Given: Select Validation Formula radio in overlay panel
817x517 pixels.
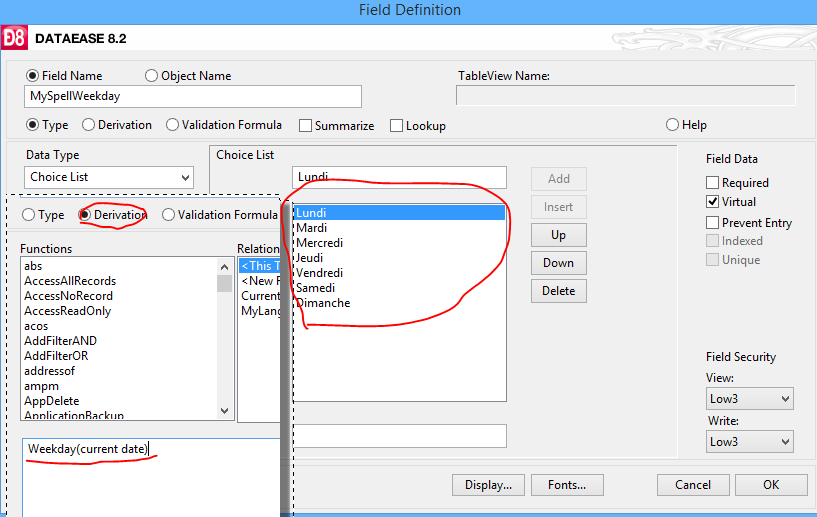Looking at the screenshot, I should point(168,215).
